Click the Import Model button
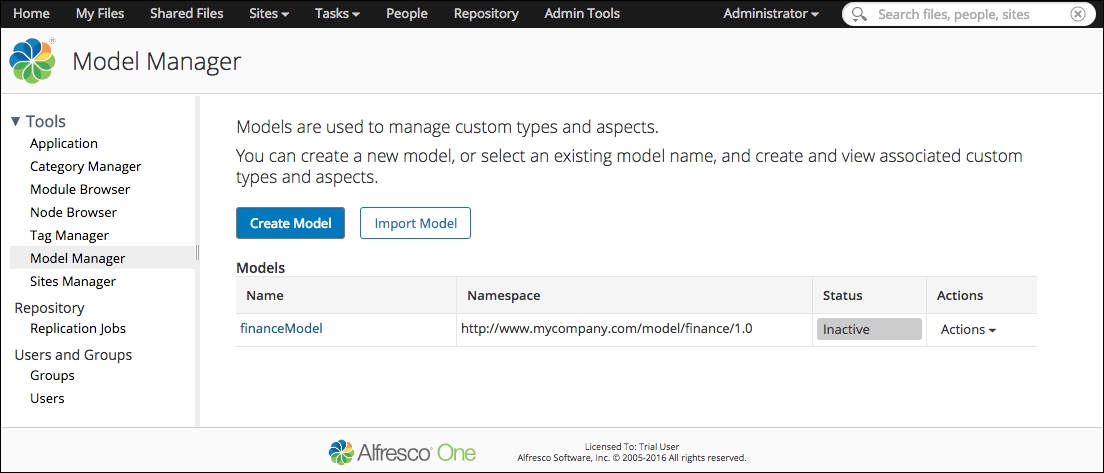This screenshot has width=1104, height=473. coord(415,223)
